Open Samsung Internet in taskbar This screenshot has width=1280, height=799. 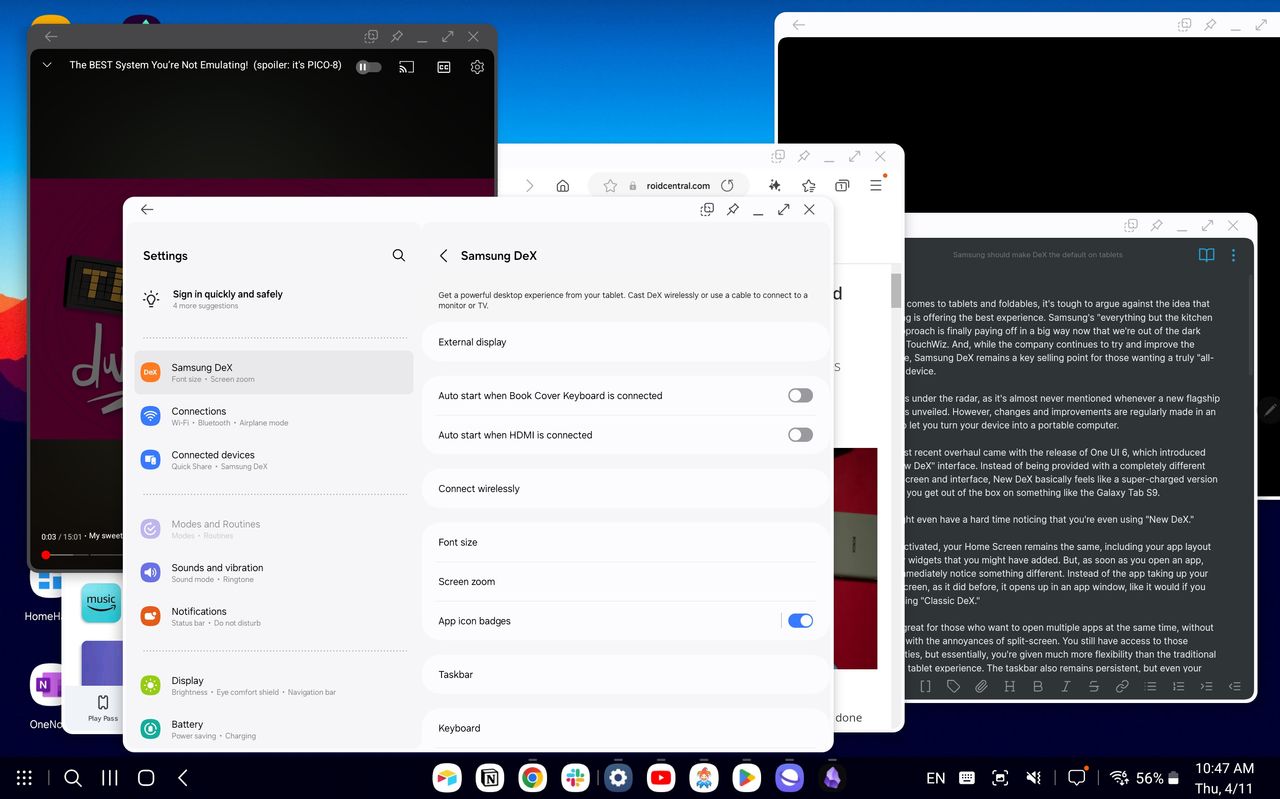coord(789,778)
